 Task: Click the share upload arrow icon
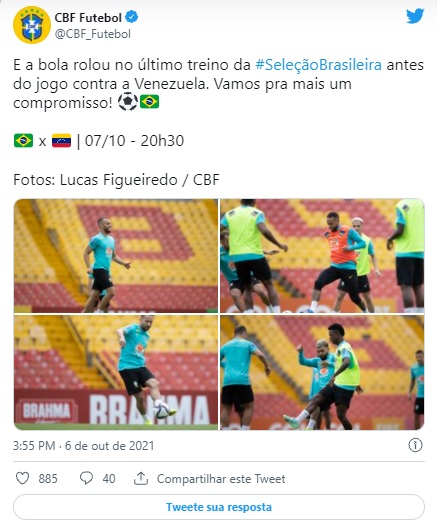[141, 478]
